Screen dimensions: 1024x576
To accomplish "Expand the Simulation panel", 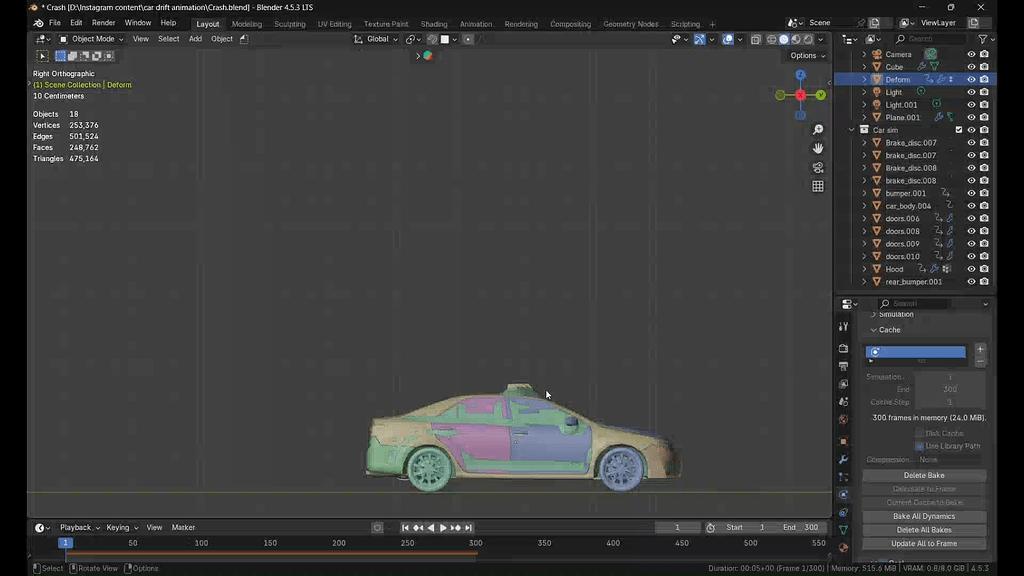I will 873,314.
